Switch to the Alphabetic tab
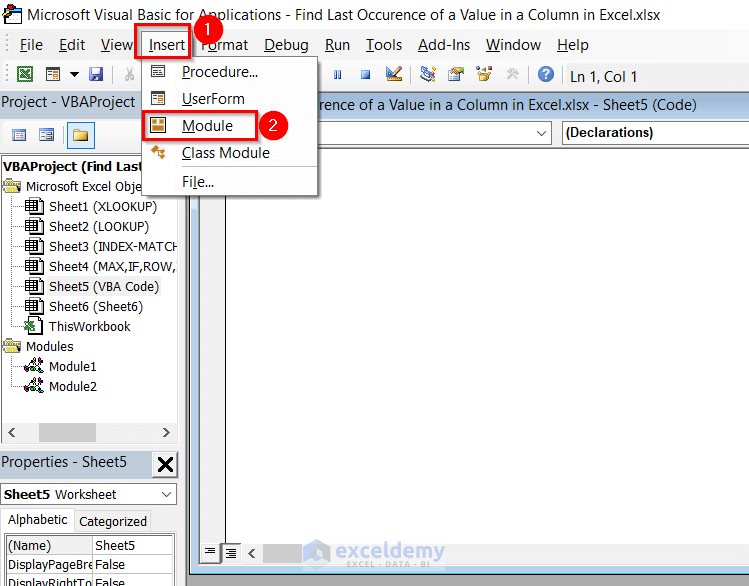The width and height of the screenshot is (749, 586). pos(37,520)
